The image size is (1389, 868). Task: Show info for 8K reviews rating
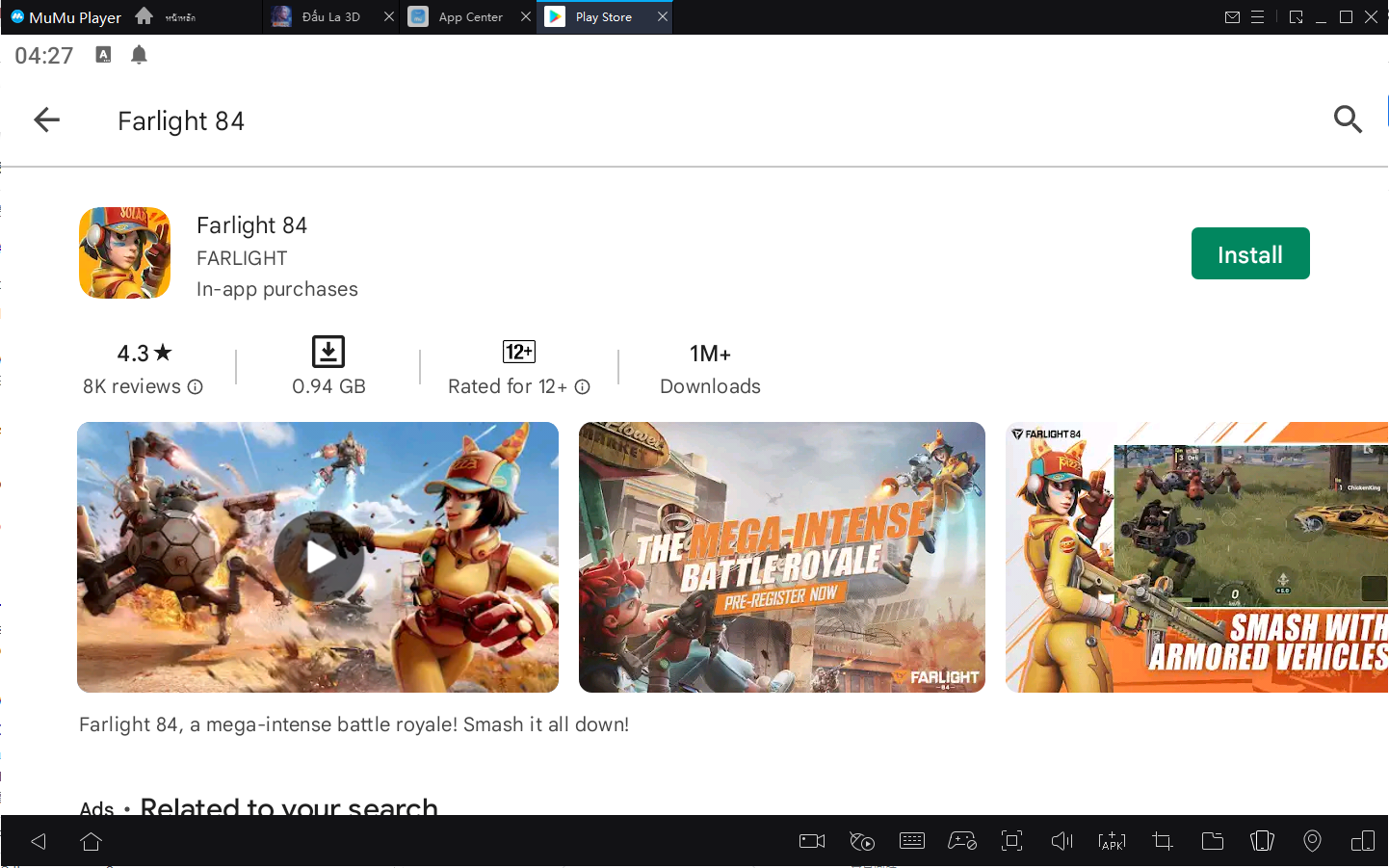(196, 387)
